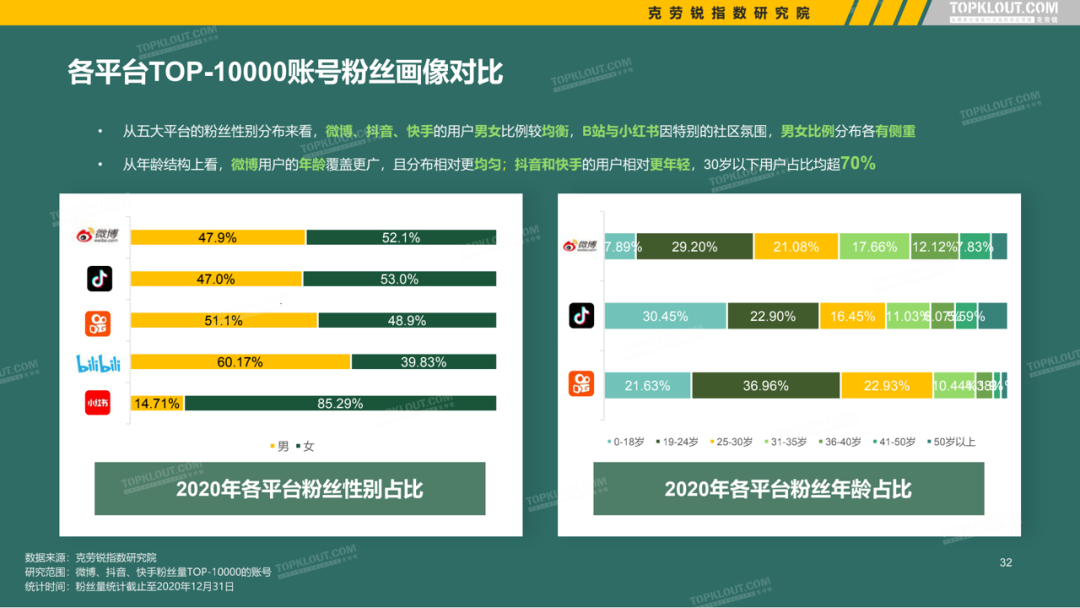Click the Douyin 22.90% age segment
Image resolution: width=1080 pixels, height=608 pixels.
(773, 316)
